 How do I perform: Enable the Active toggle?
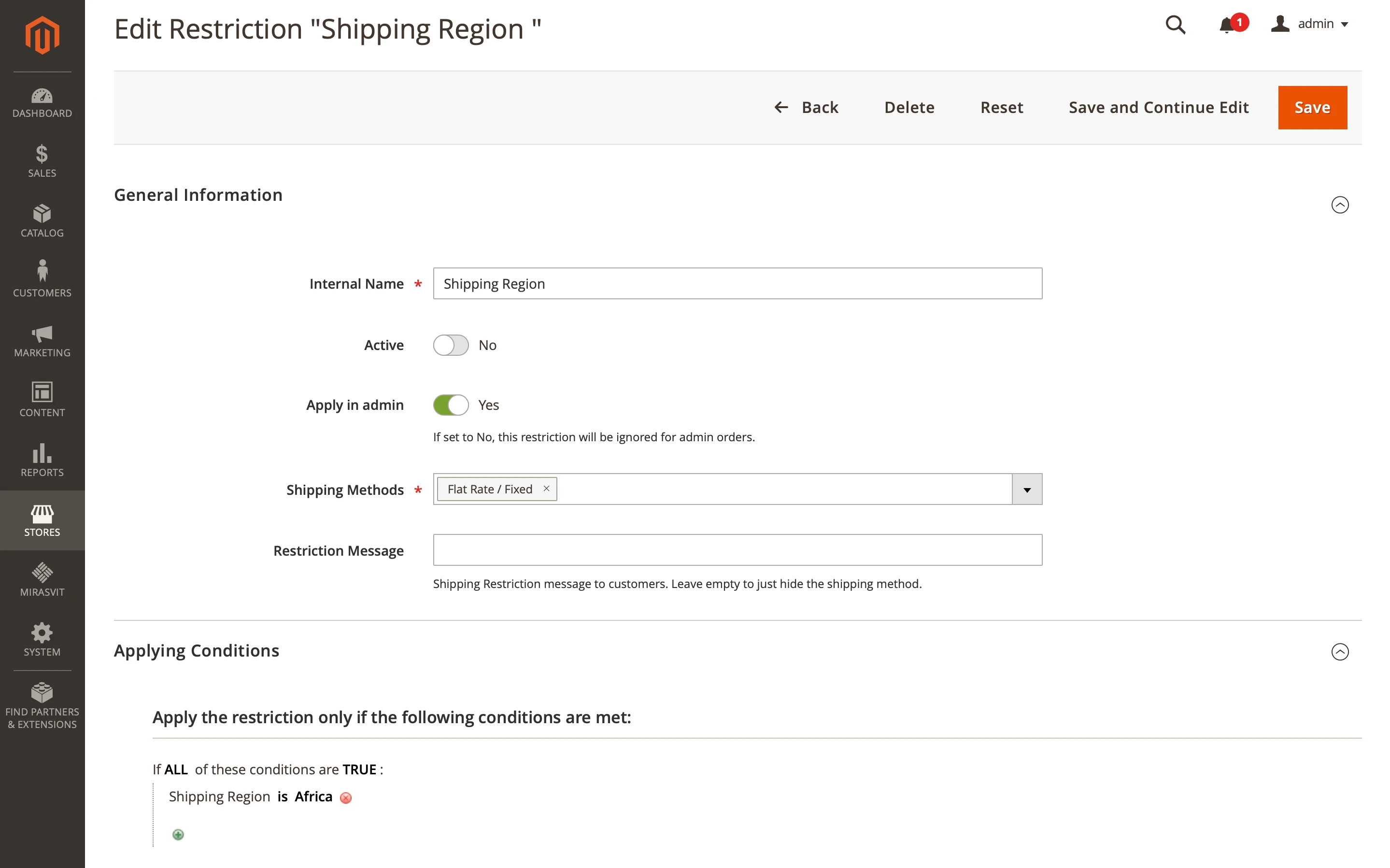pyautogui.click(x=451, y=345)
